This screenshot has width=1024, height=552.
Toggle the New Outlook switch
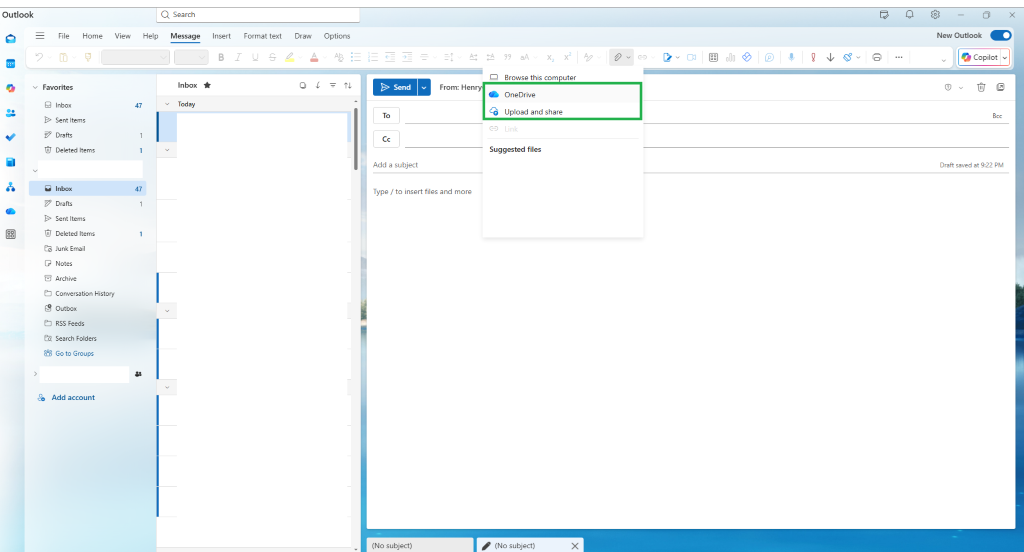pyautogui.click(x=1000, y=35)
